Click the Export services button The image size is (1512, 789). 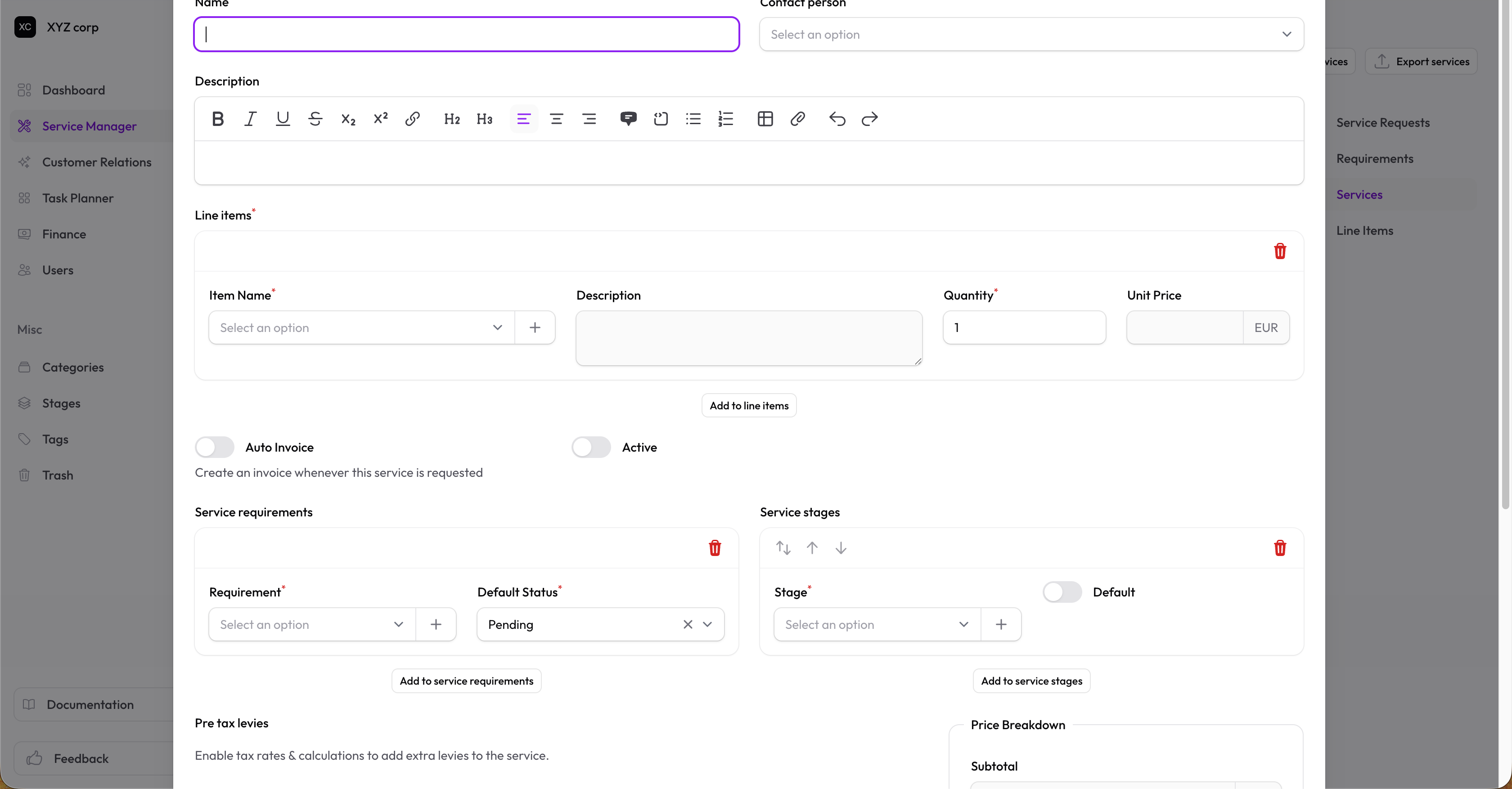point(1421,61)
